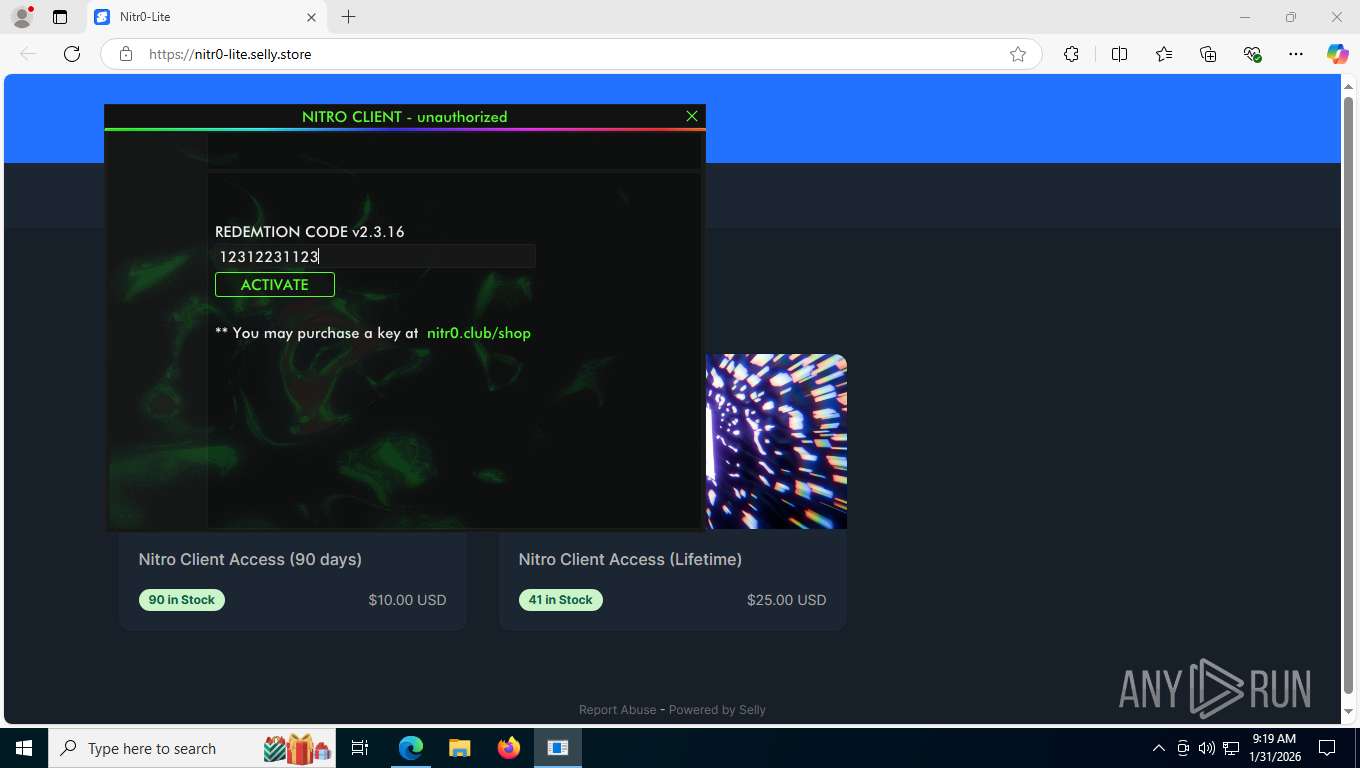Toggle split screen view icon
The width and height of the screenshot is (1360, 768).
(x=1119, y=54)
